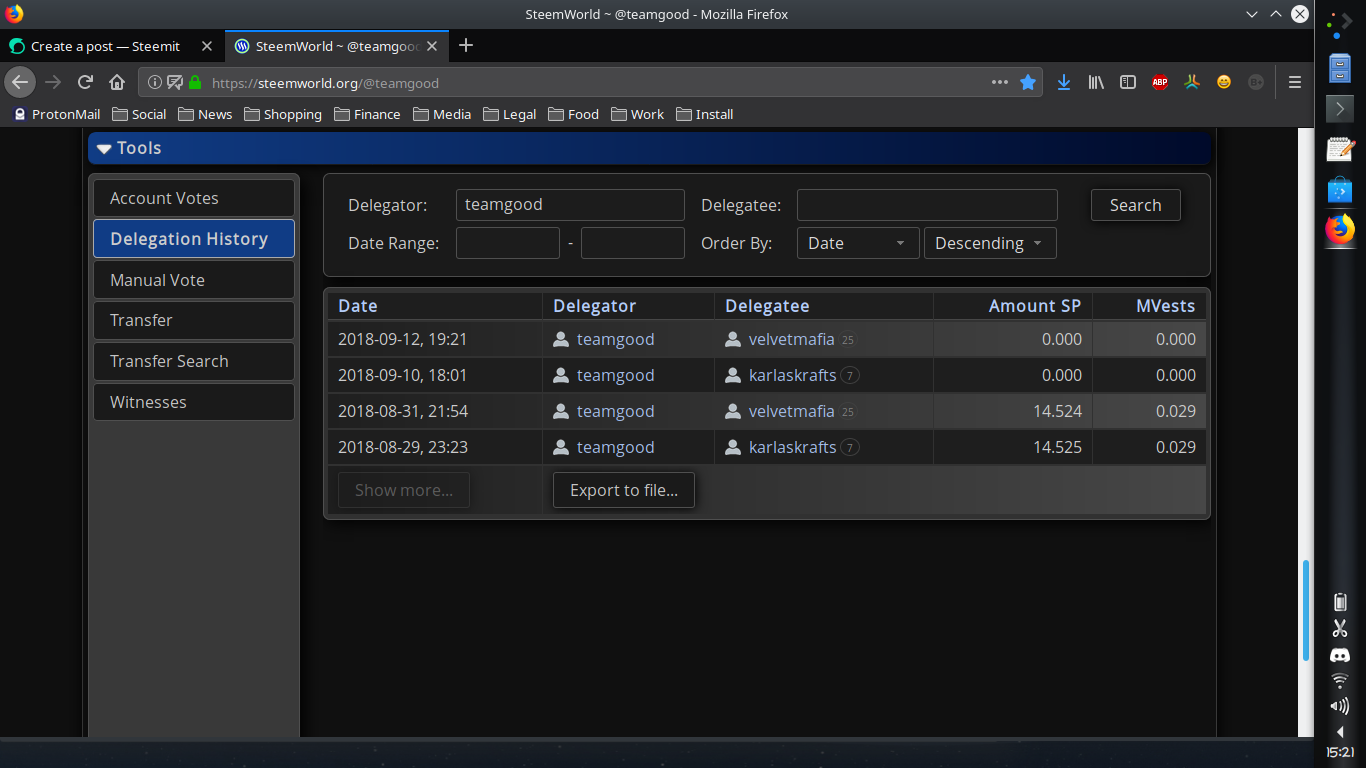Click the green connection padlock icon
The height and width of the screenshot is (768, 1366).
pyautogui.click(x=195, y=83)
